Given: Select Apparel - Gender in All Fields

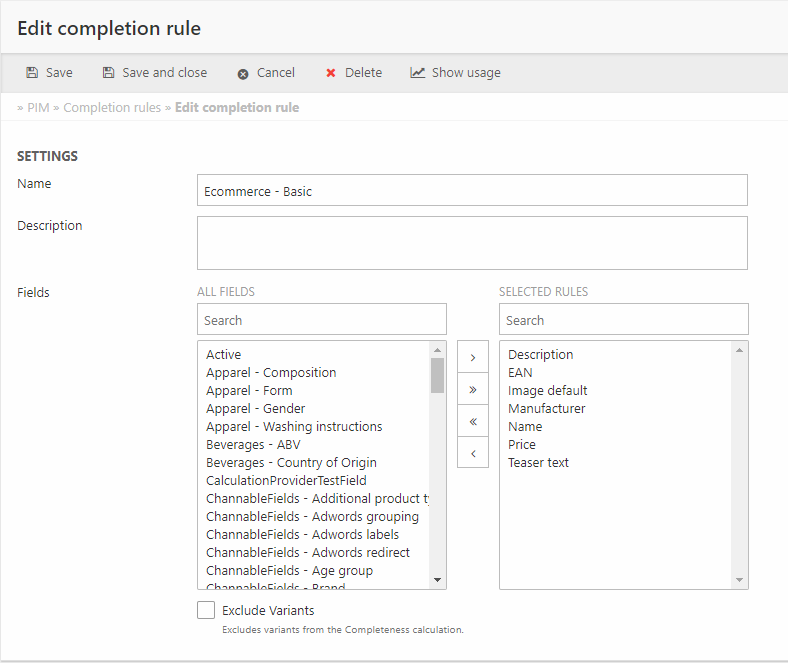Looking at the screenshot, I should pos(256,408).
